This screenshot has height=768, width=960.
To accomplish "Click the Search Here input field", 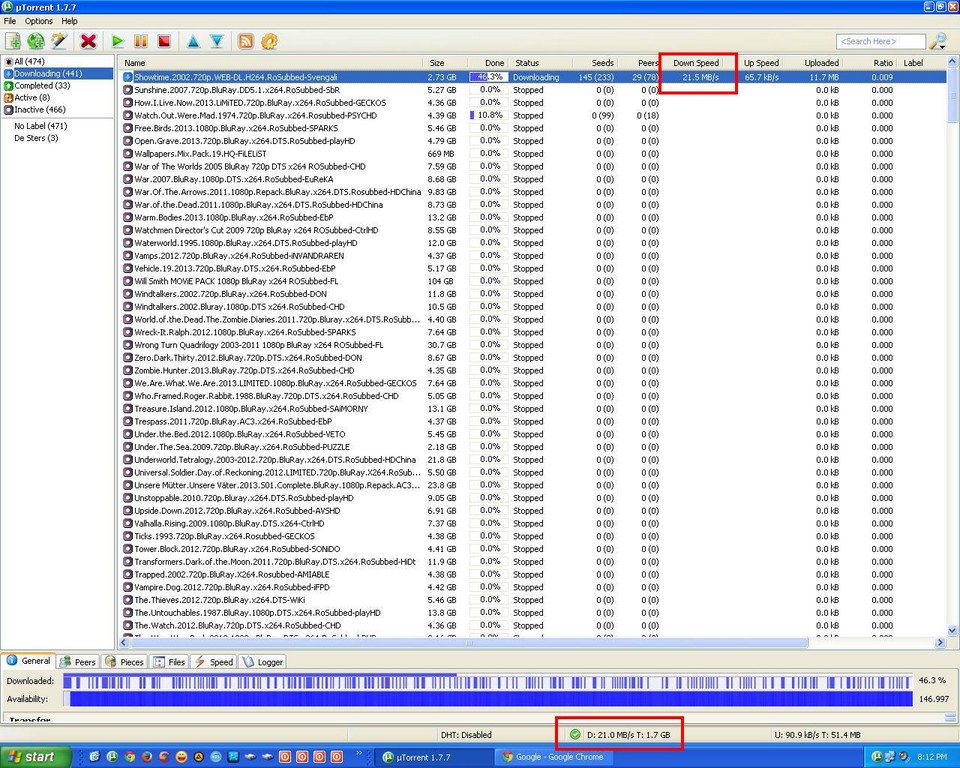I will pyautogui.click(x=880, y=41).
